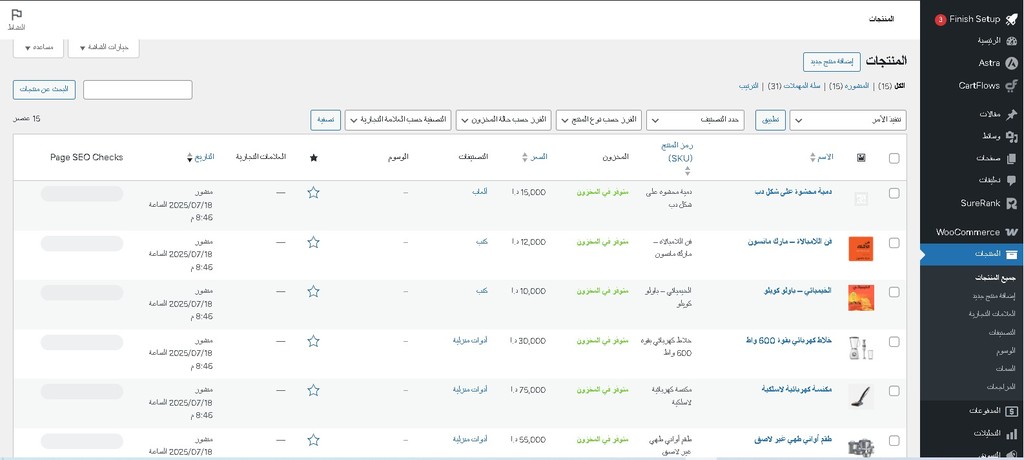The image size is (1024, 460).
Task: Sort products by التاريخ date column
Action: tap(200, 157)
